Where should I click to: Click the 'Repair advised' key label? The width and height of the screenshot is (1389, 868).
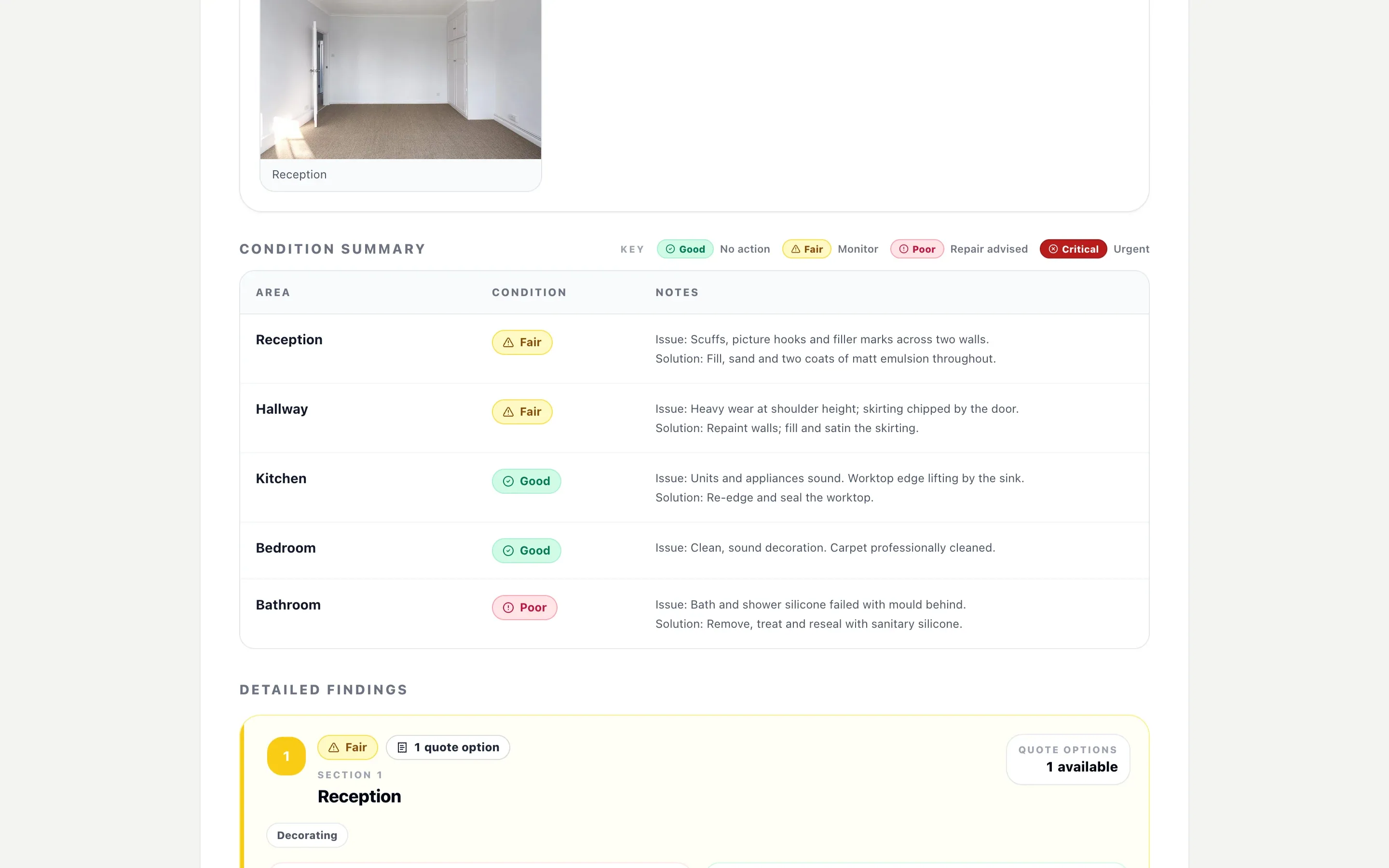pyautogui.click(x=989, y=249)
